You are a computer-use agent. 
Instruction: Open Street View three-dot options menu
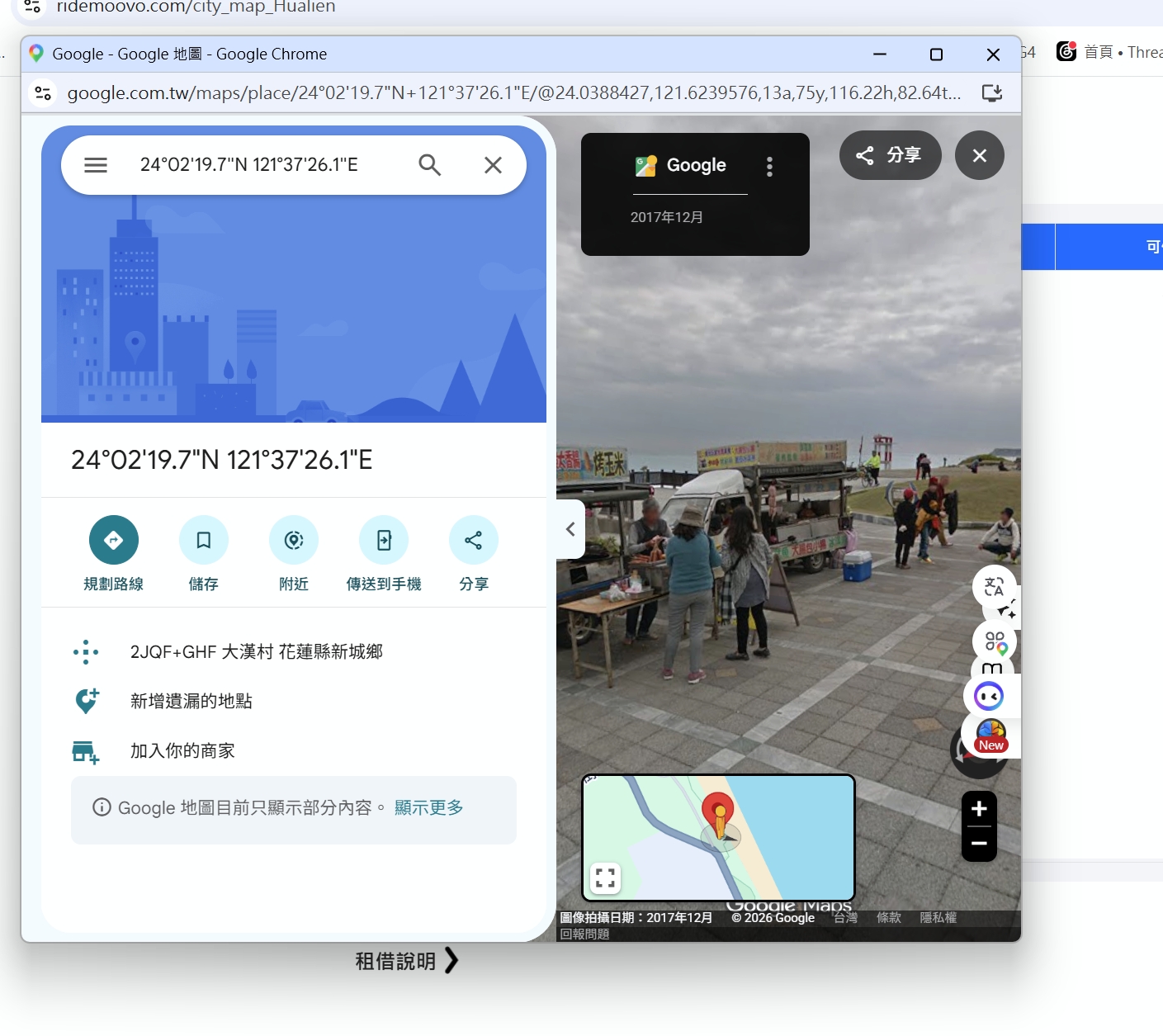click(x=769, y=167)
